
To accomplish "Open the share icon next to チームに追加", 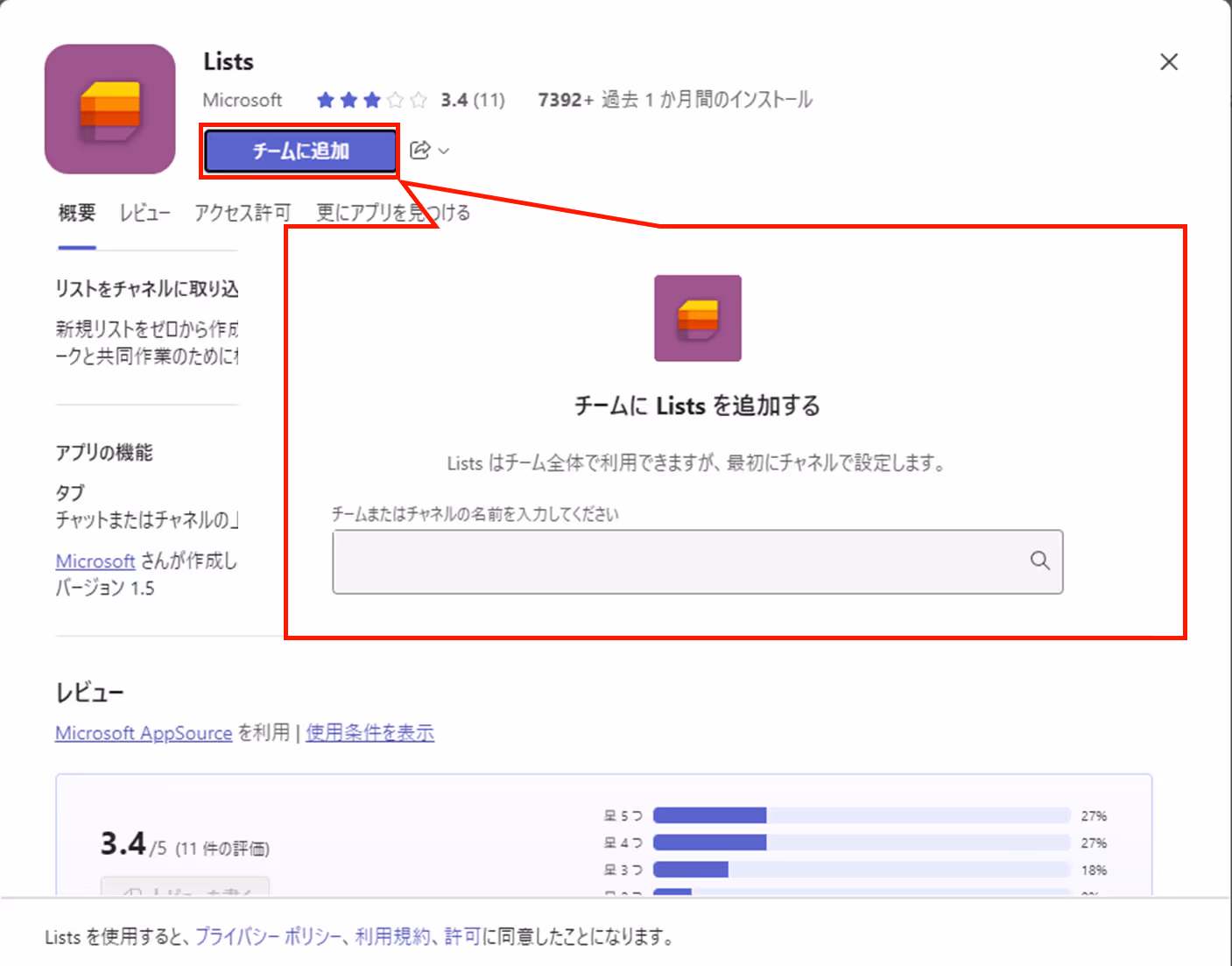I will [x=420, y=151].
